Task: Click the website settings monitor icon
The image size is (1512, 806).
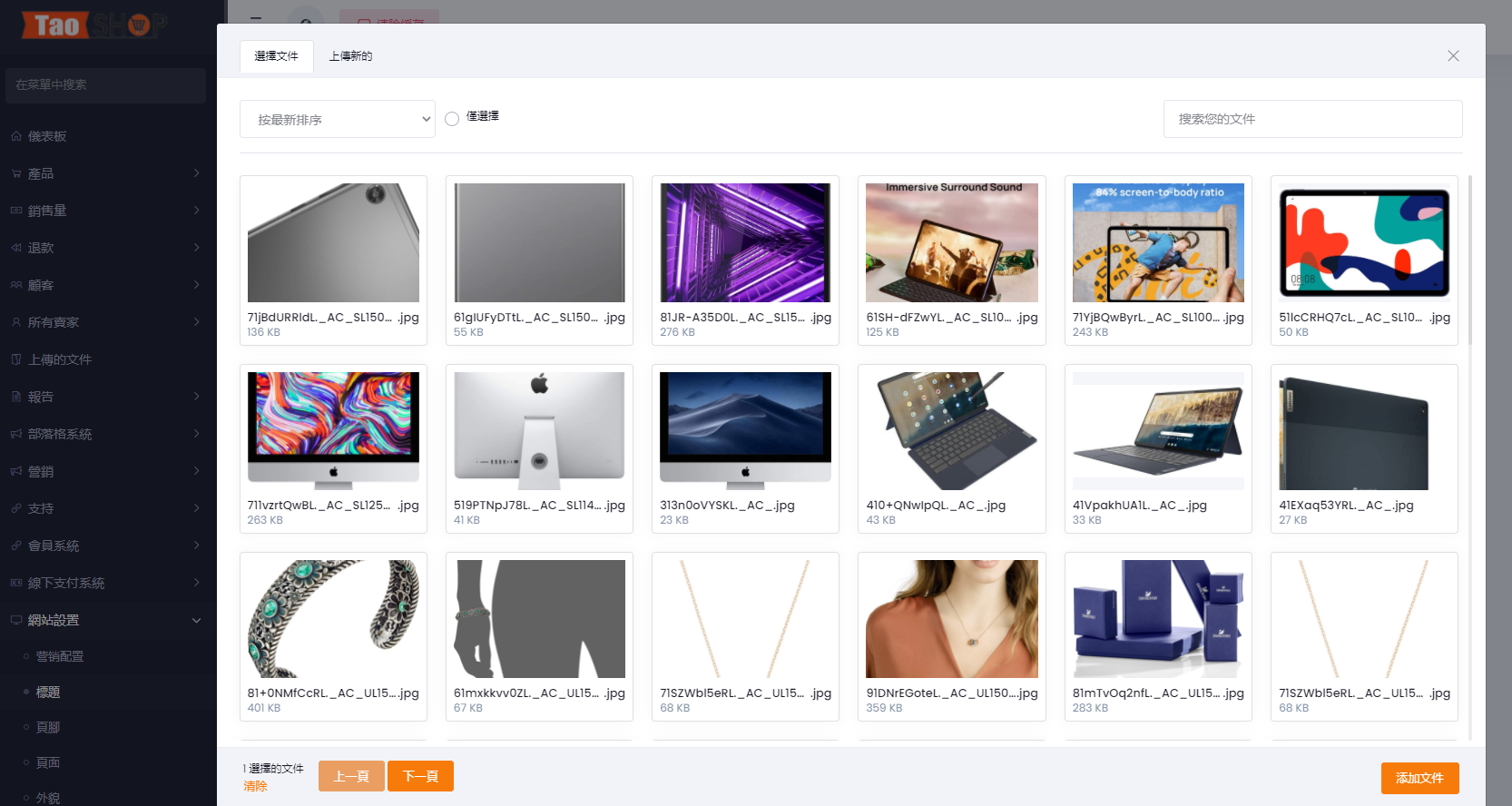Action: (16, 620)
